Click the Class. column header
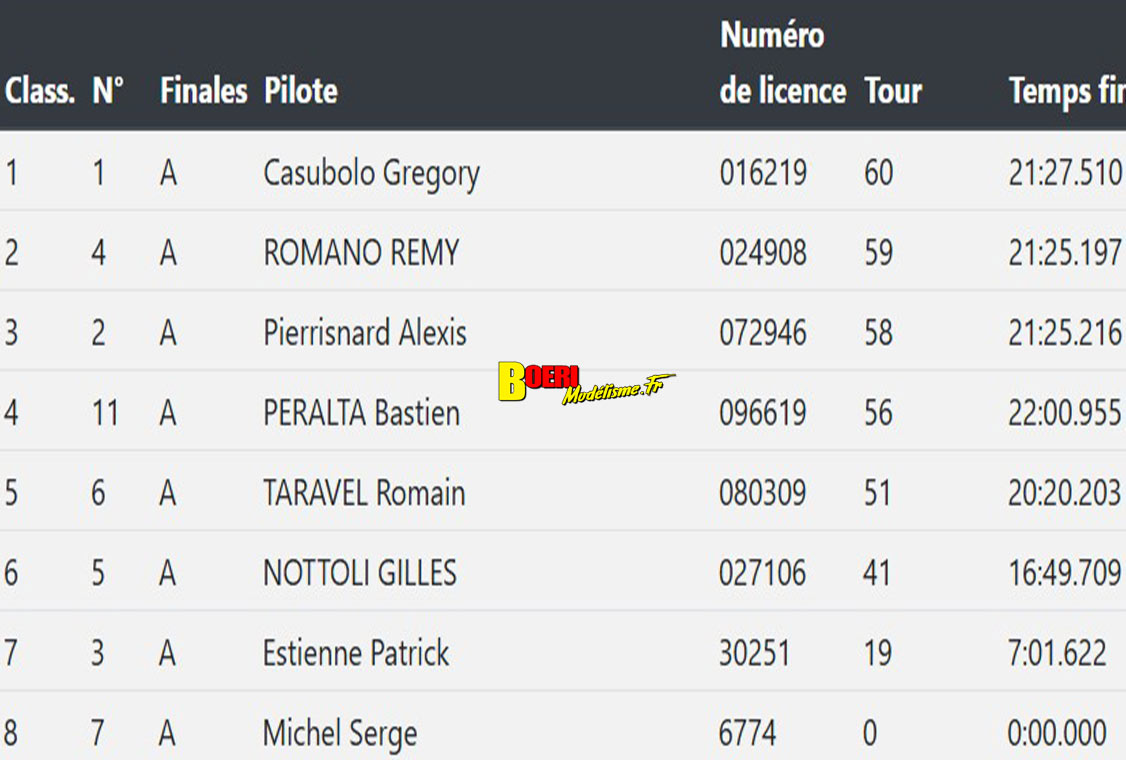This screenshot has width=1126, height=760. 40,91
